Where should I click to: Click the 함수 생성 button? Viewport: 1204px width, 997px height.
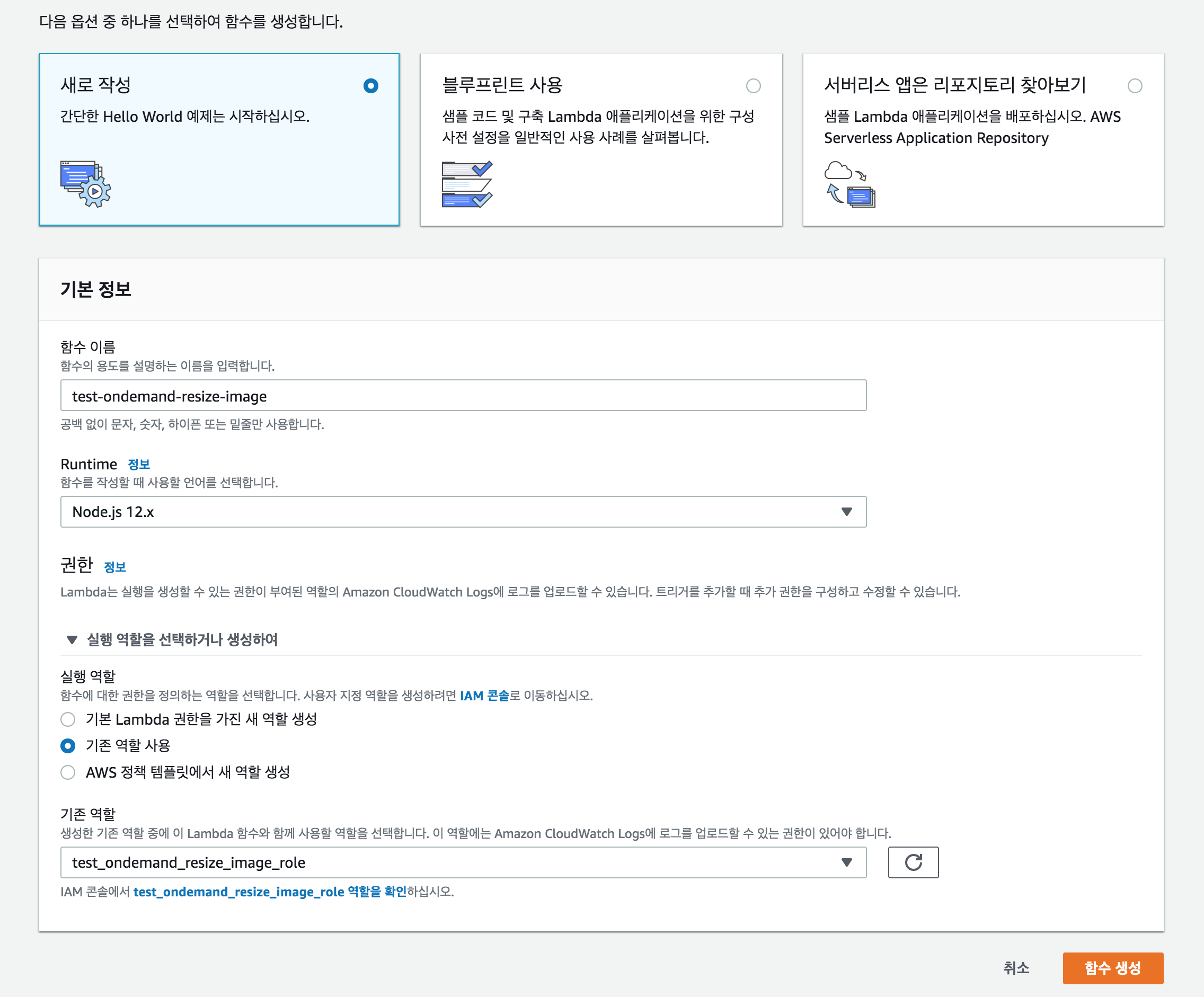[x=1112, y=968]
